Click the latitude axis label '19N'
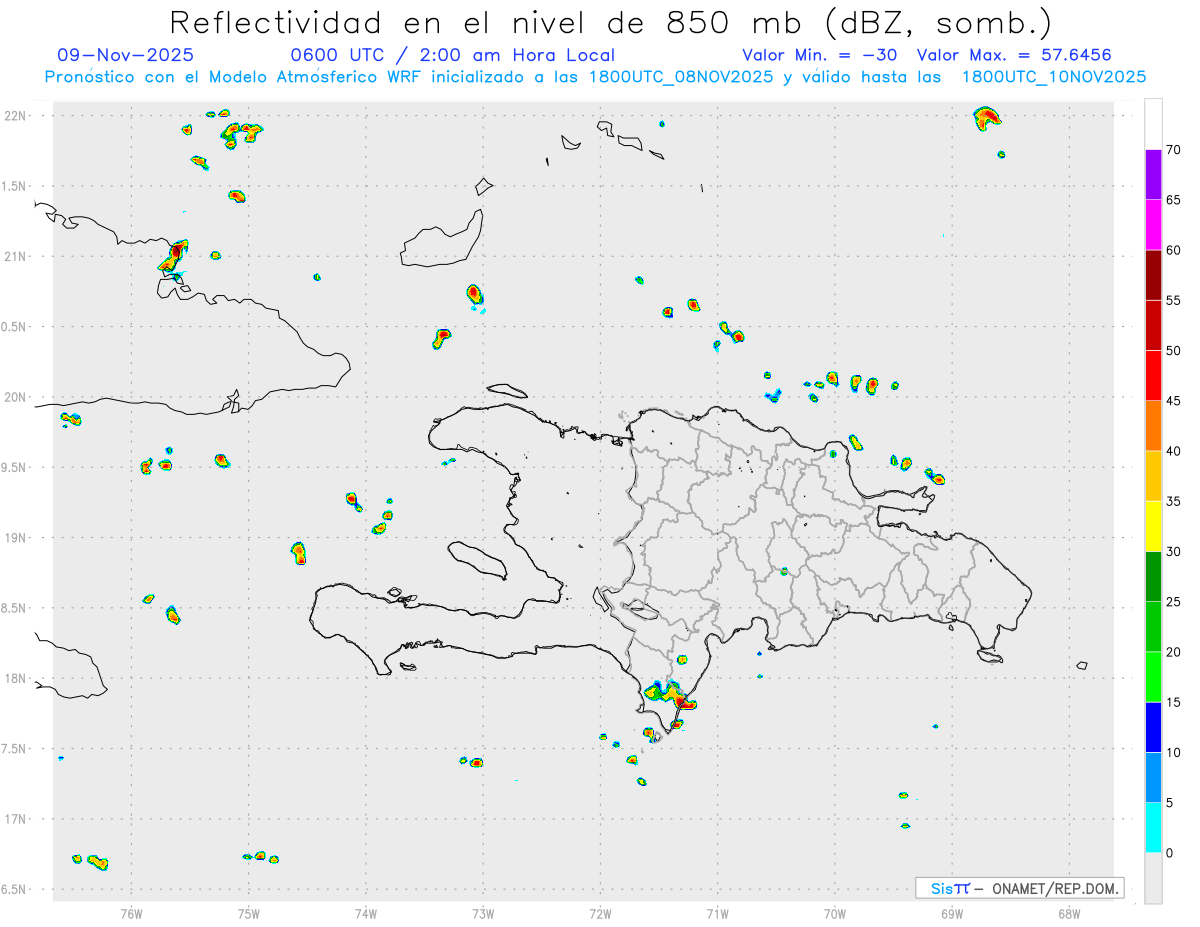 (17, 538)
